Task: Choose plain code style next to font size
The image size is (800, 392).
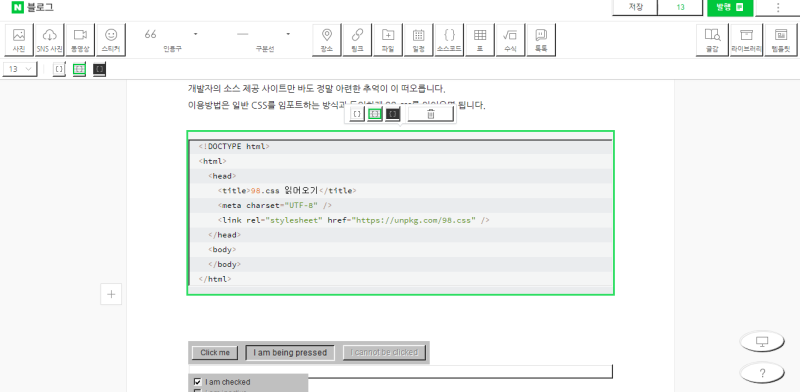Action: [x=59, y=69]
